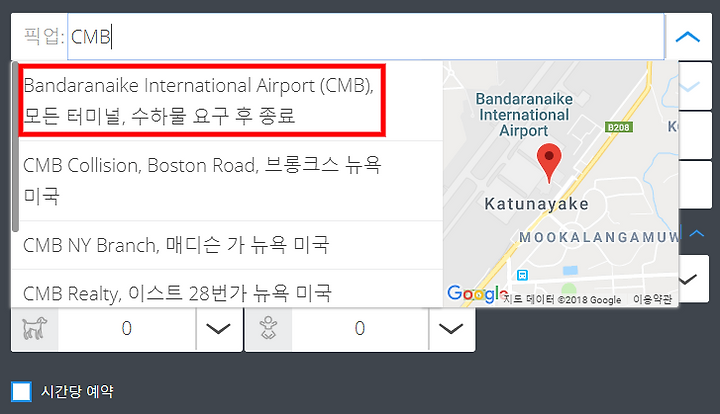Click the red map pin marker

549,163
